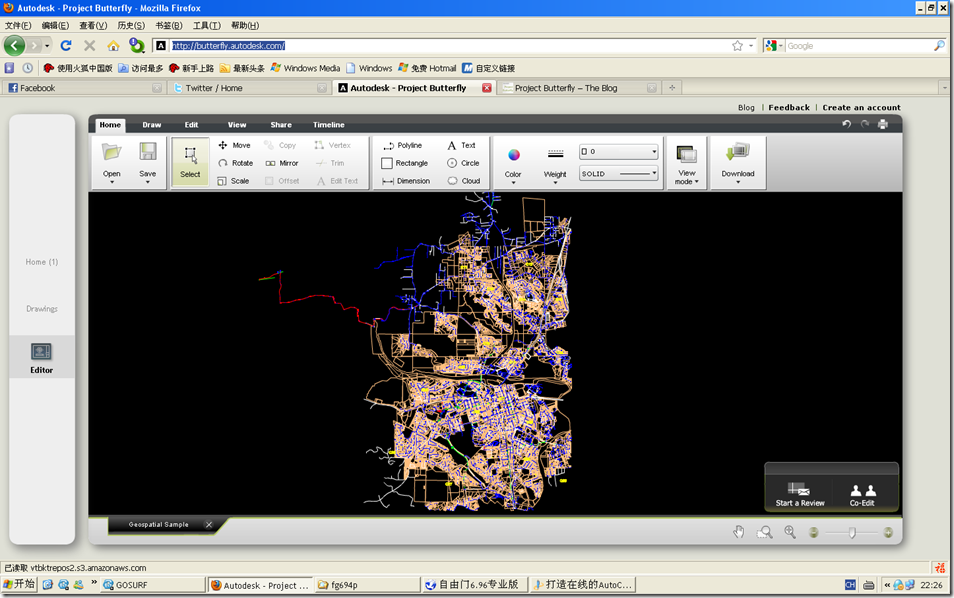Activate the Select tool

(190, 162)
